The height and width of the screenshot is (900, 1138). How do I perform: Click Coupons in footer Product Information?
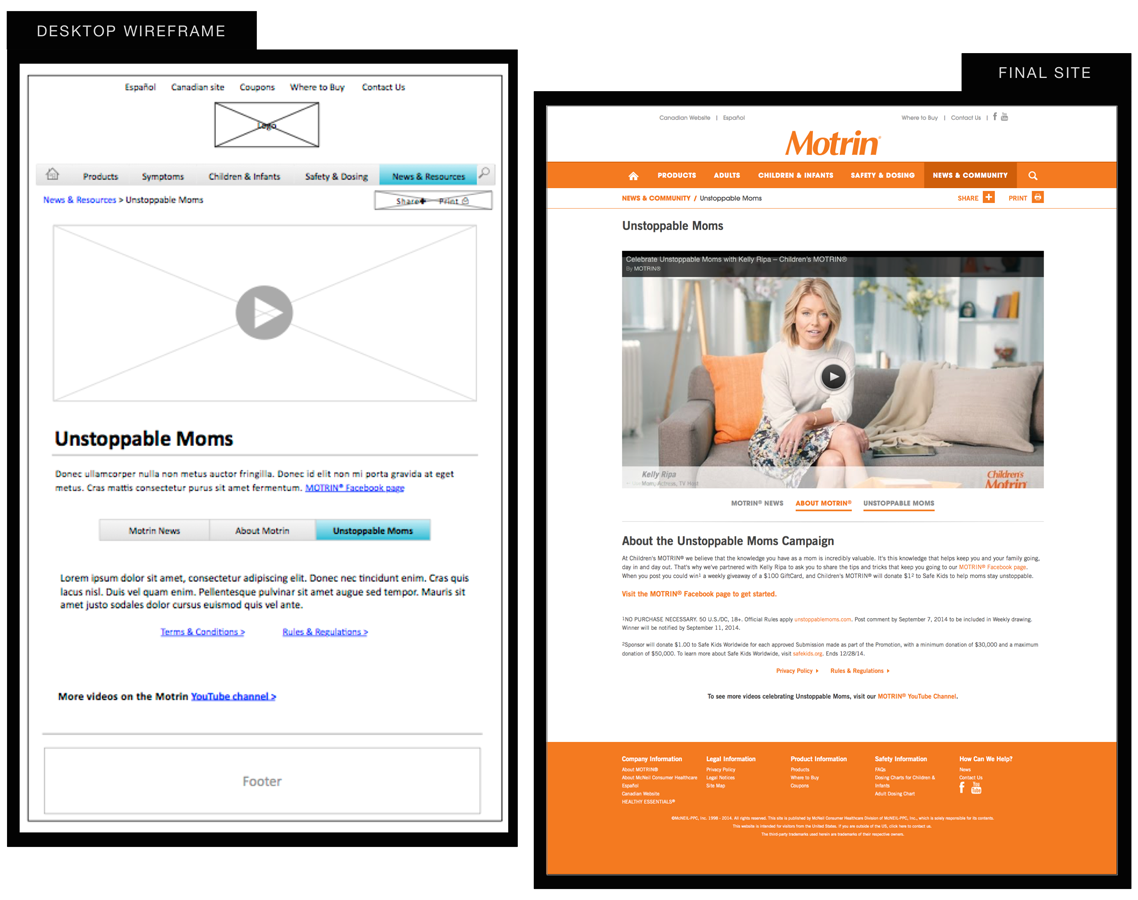pos(799,785)
